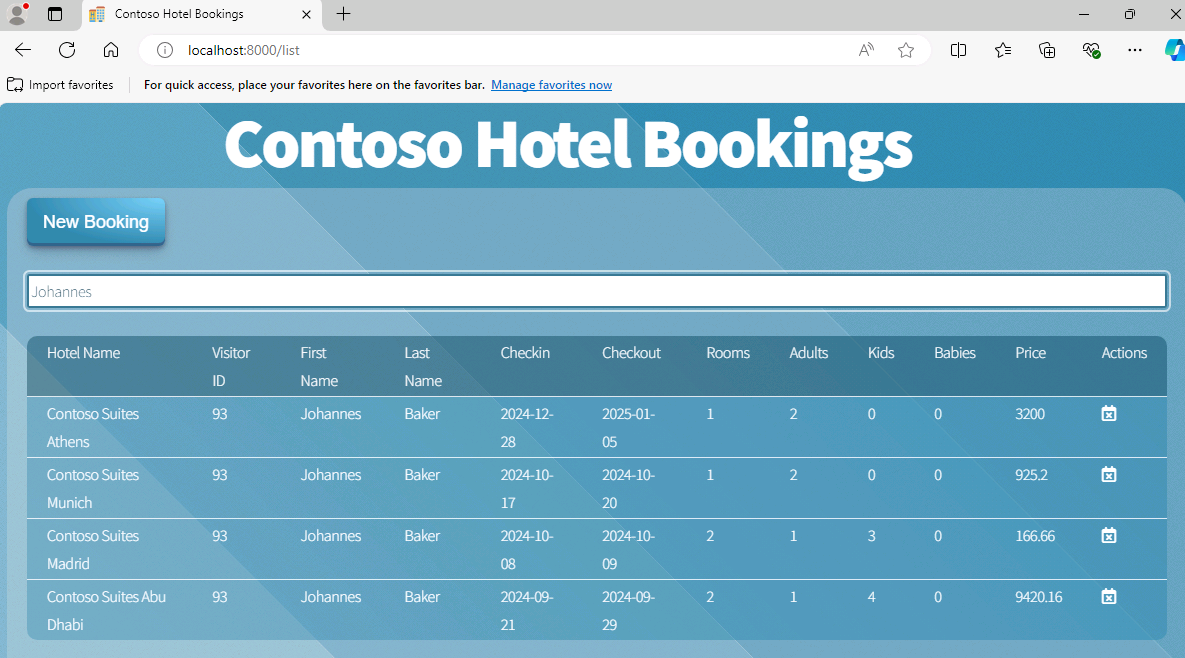The height and width of the screenshot is (658, 1185).
Task: Cancel the Contoso Suites Madrid booking
Action: point(1109,536)
